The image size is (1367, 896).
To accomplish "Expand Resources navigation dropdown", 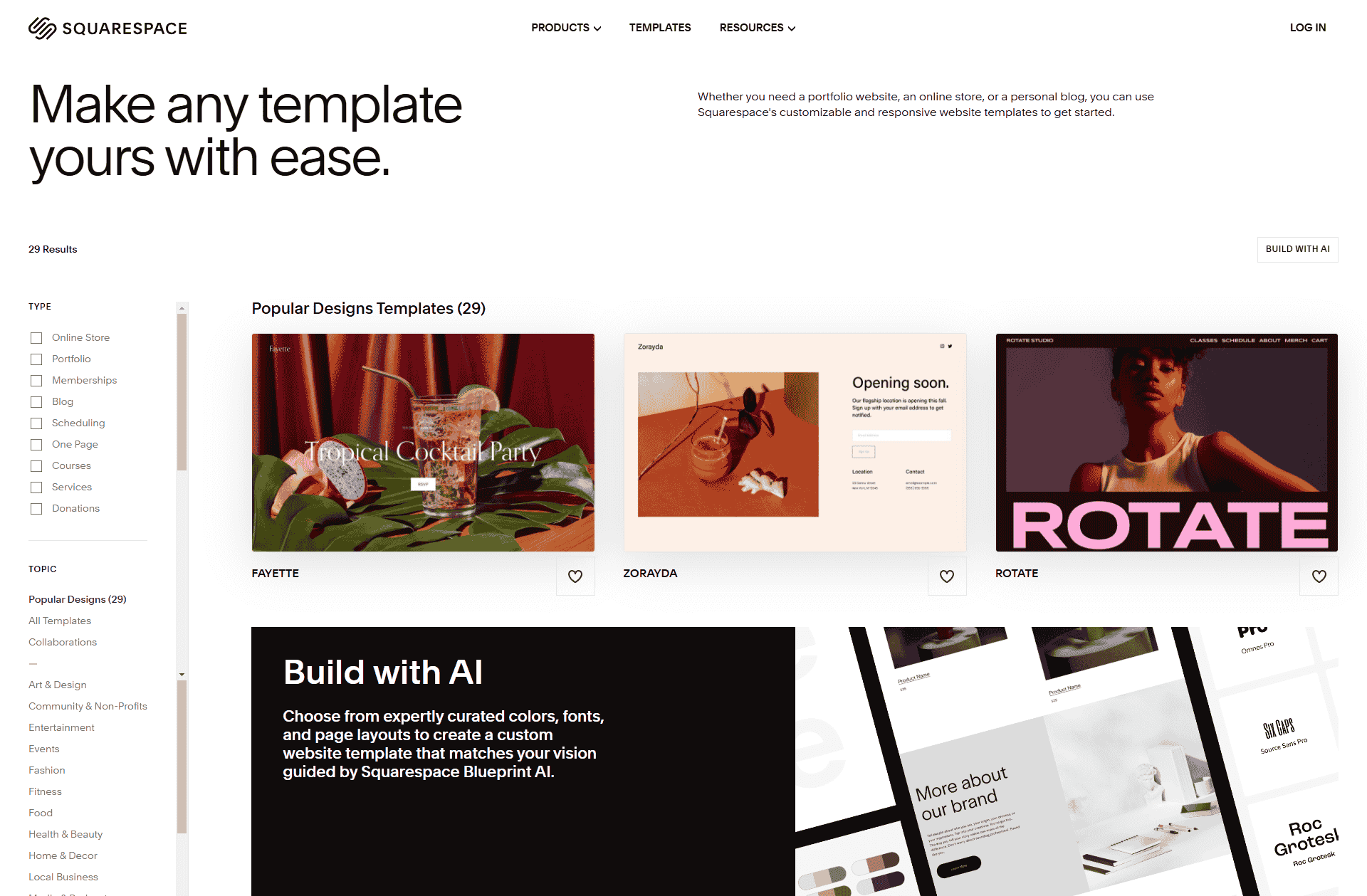I will (x=757, y=27).
